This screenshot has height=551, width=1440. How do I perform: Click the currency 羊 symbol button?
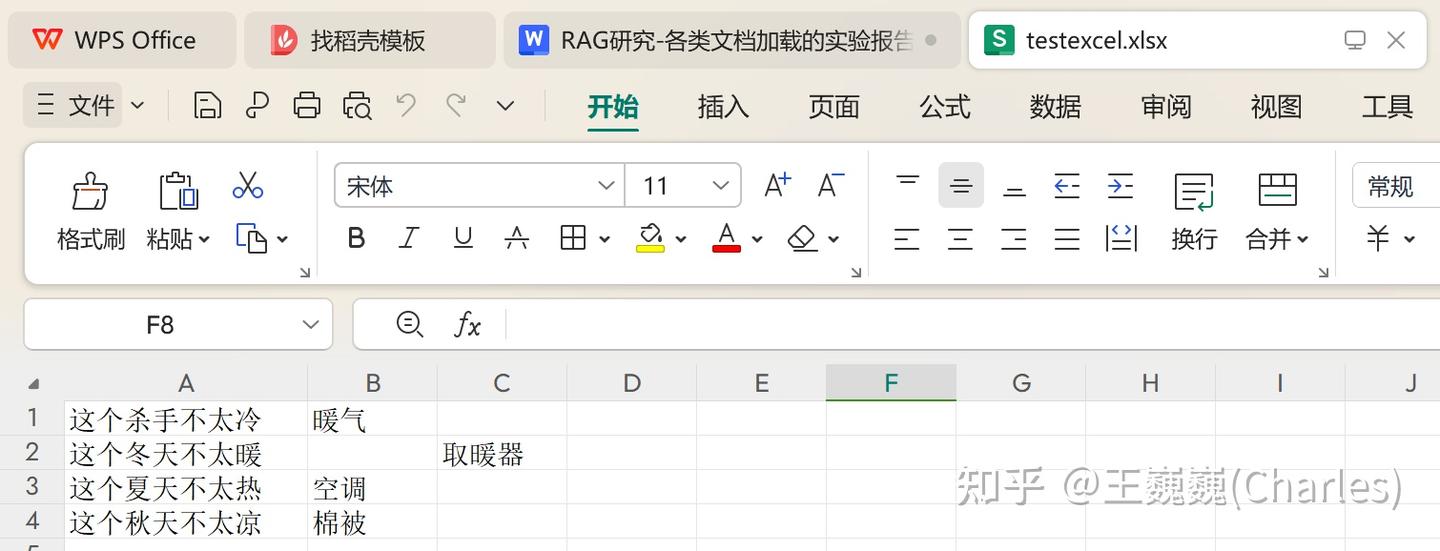coord(1379,238)
